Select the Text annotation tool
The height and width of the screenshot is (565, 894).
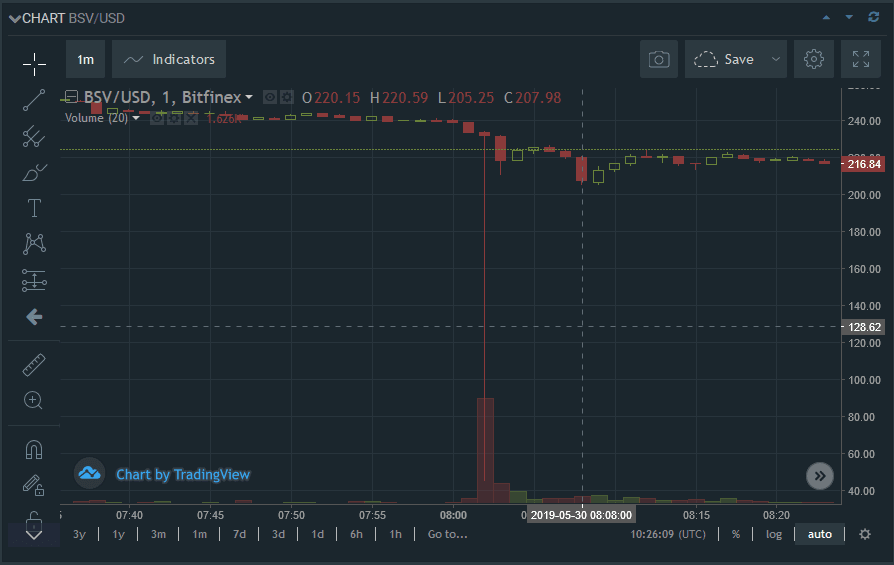coord(34,208)
